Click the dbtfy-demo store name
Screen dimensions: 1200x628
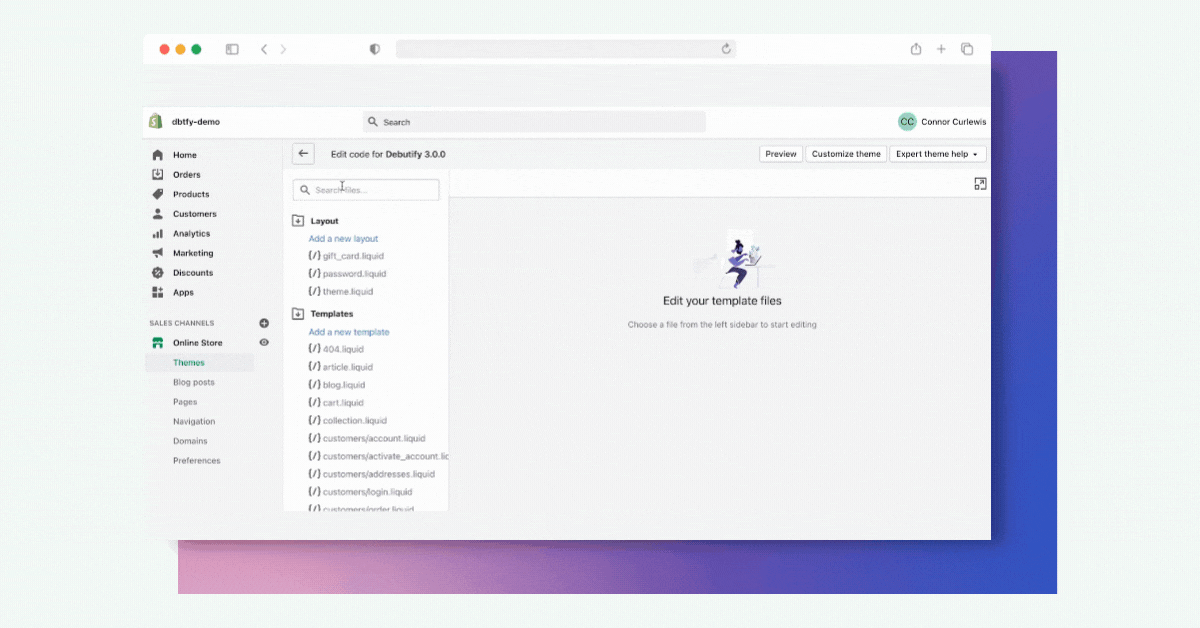pos(196,122)
